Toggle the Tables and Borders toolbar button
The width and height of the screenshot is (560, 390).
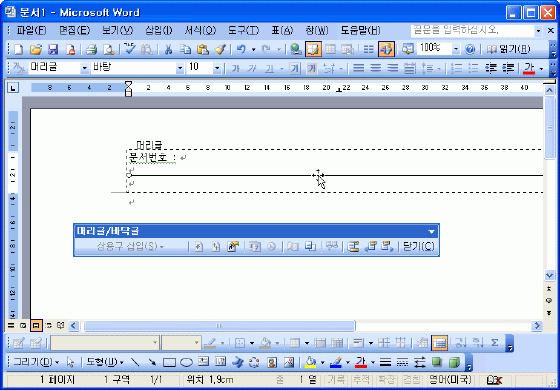click(313, 49)
